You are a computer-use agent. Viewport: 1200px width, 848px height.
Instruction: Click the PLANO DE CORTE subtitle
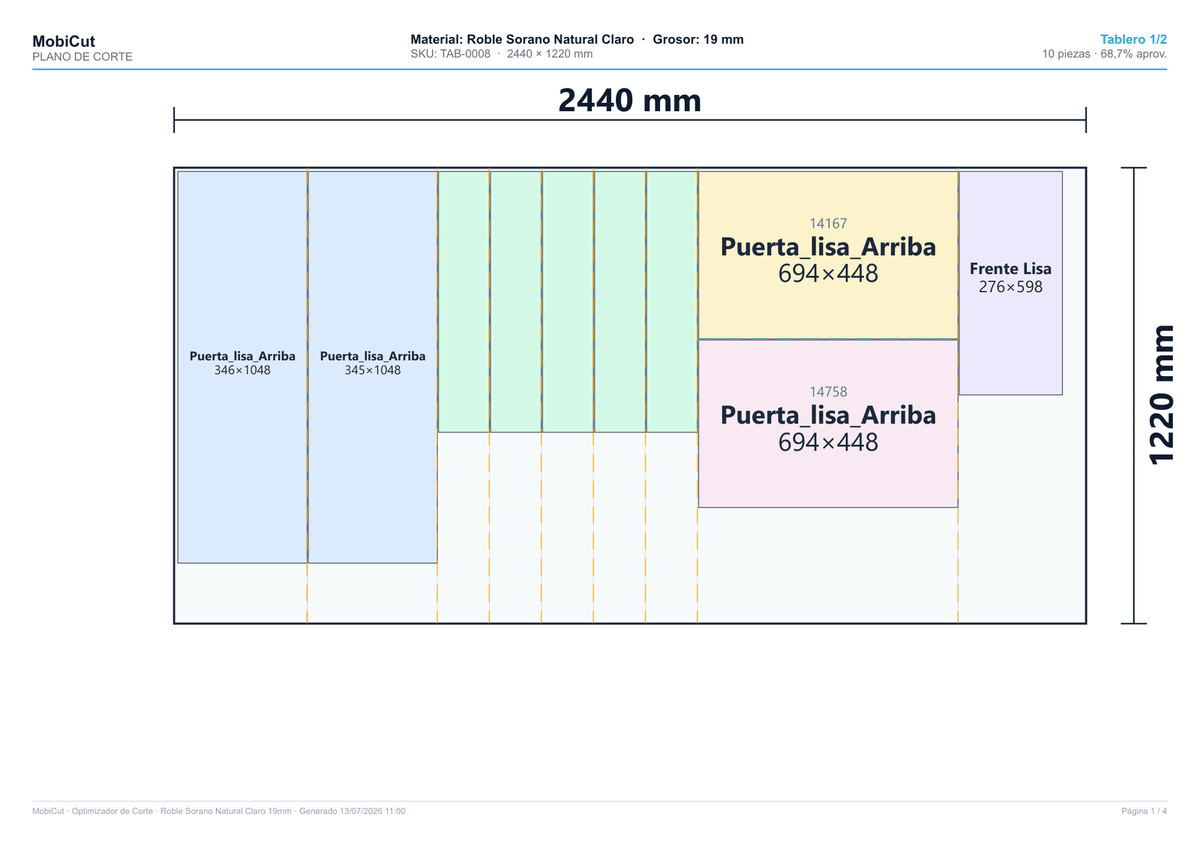82,57
